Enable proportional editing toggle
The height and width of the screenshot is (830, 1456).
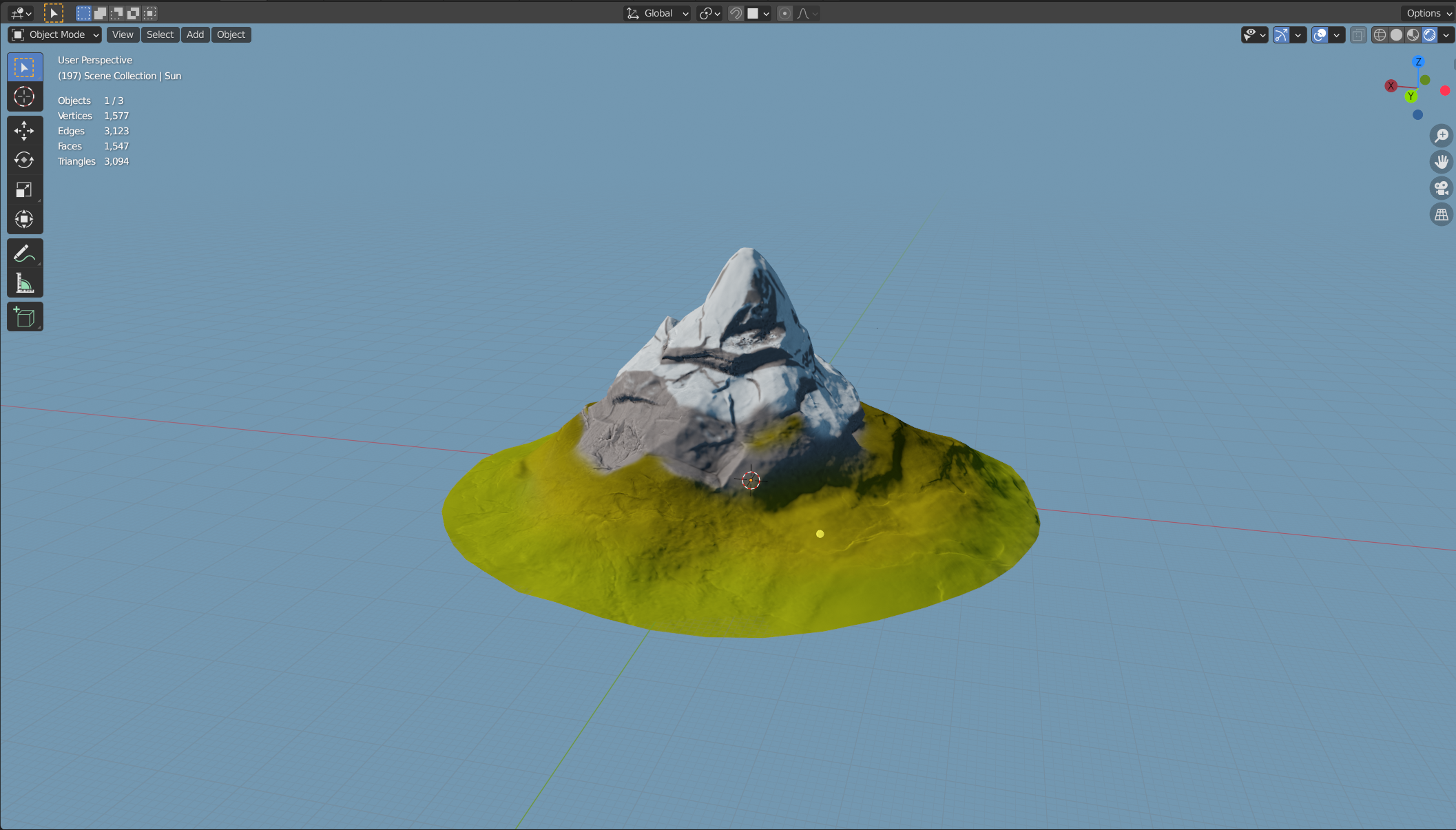click(x=784, y=13)
